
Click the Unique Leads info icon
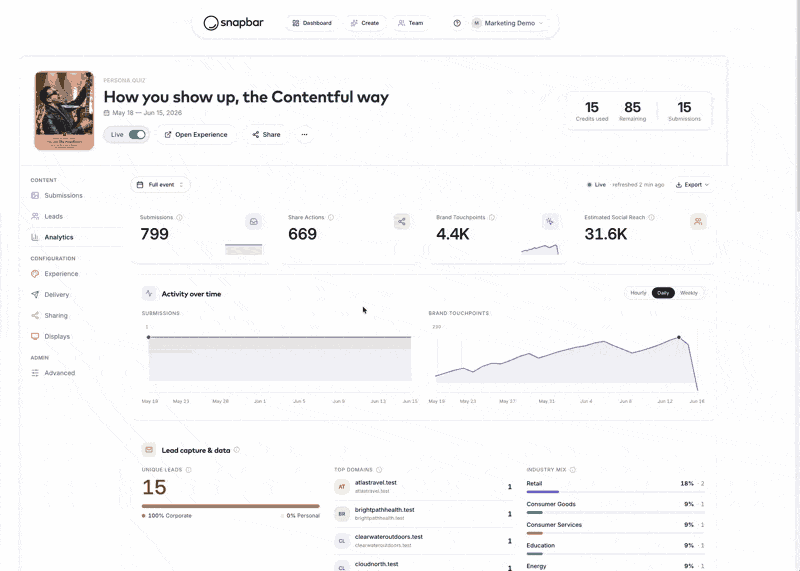188,470
